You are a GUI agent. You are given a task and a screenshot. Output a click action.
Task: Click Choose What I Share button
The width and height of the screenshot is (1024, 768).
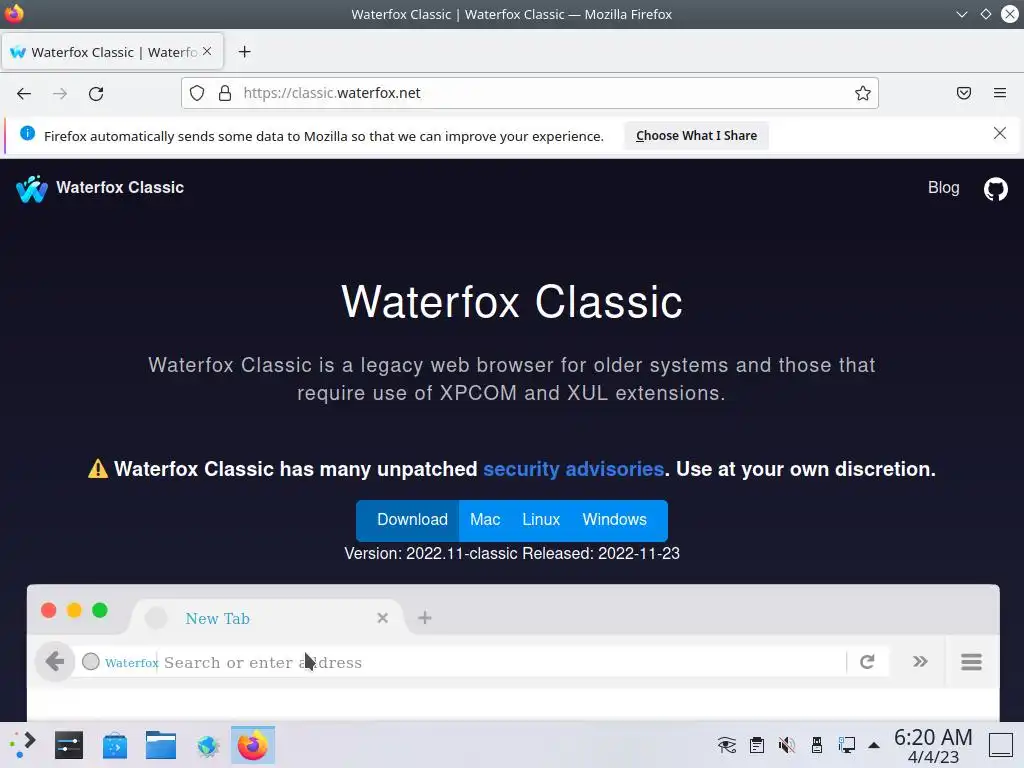coord(696,136)
